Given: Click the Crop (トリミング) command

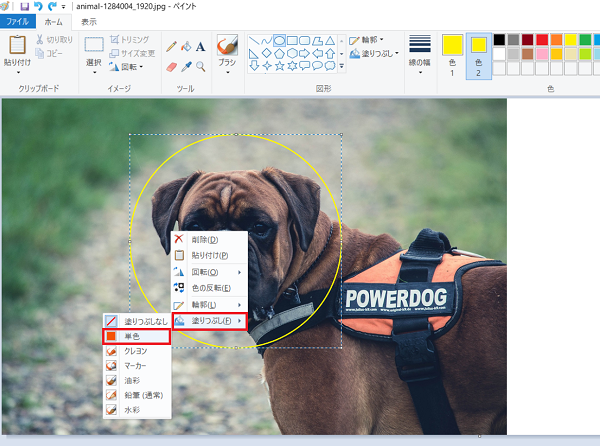Looking at the screenshot, I should coord(129,39).
